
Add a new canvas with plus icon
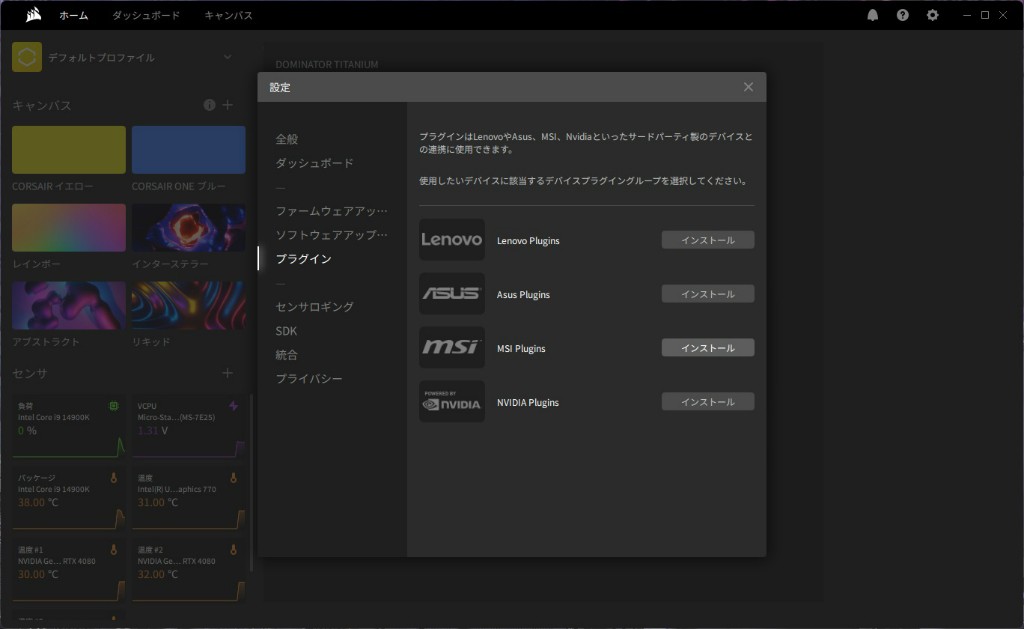pos(227,105)
